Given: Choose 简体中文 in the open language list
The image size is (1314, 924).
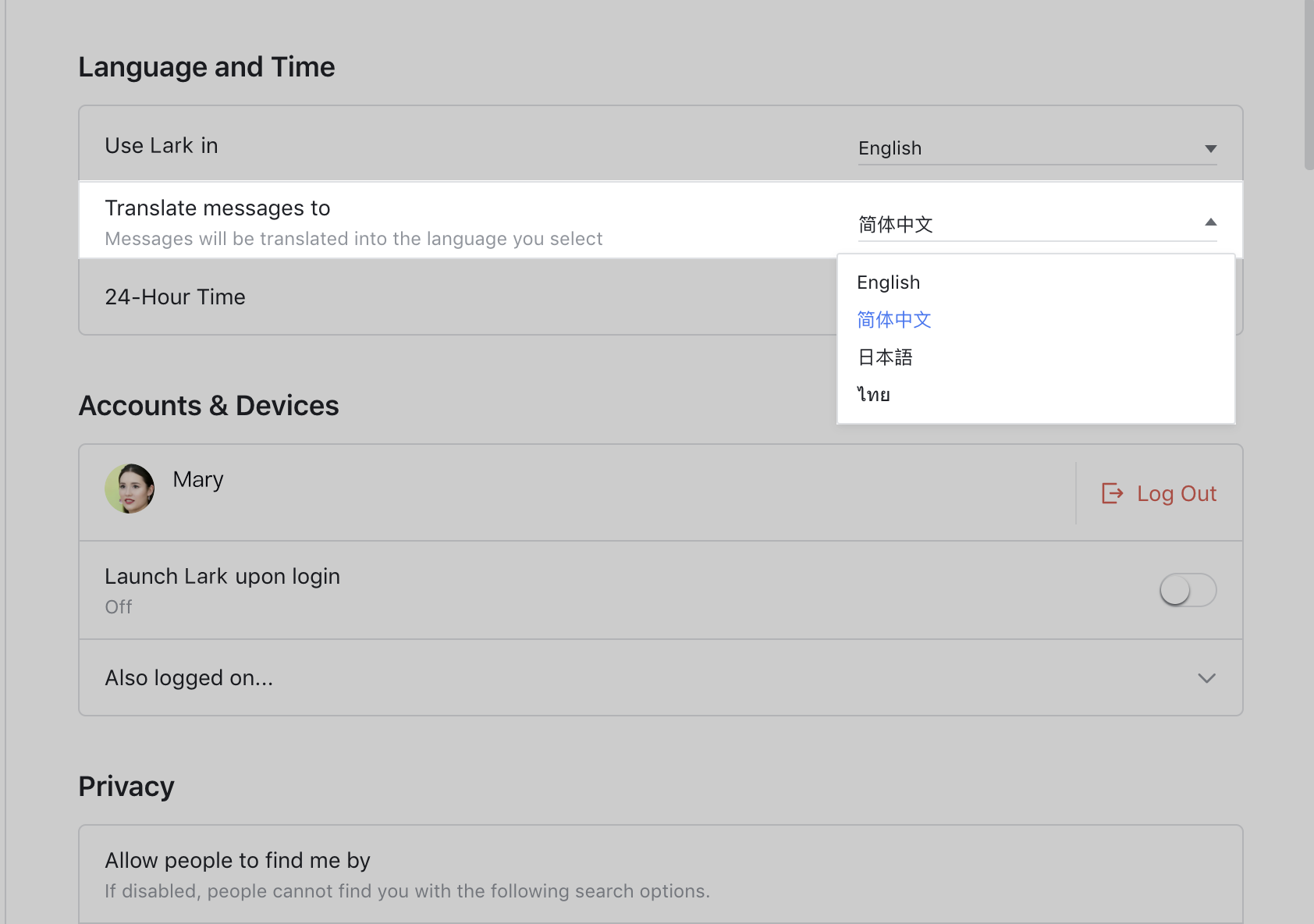Looking at the screenshot, I should pyautogui.click(x=894, y=320).
